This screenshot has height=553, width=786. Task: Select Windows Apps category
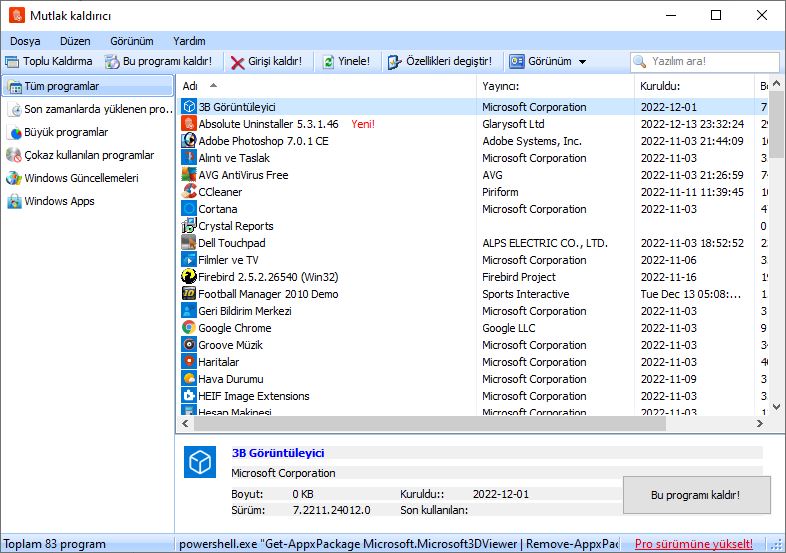click(x=88, y=201)
